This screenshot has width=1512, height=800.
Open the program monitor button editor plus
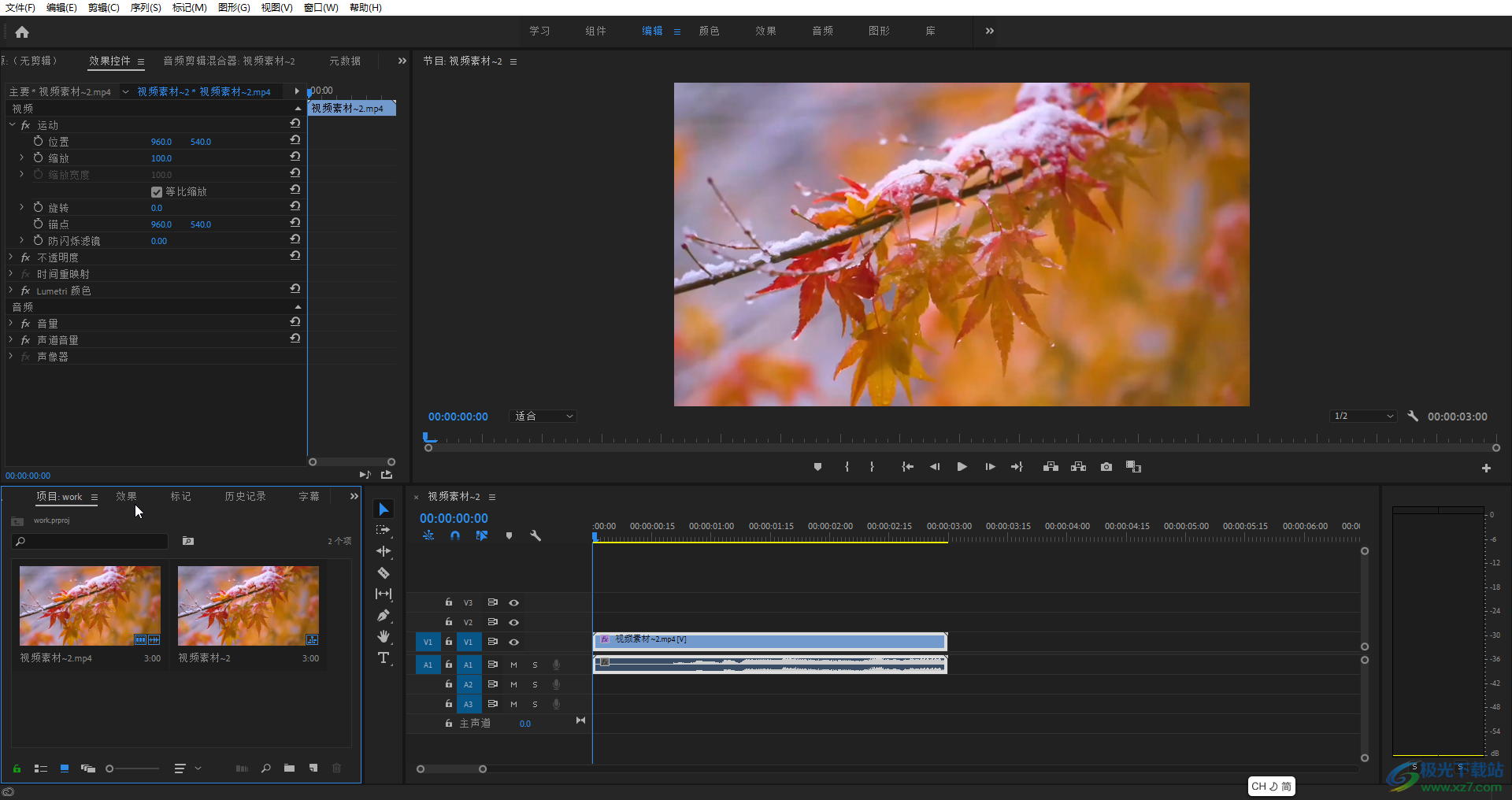point(1486,468)
